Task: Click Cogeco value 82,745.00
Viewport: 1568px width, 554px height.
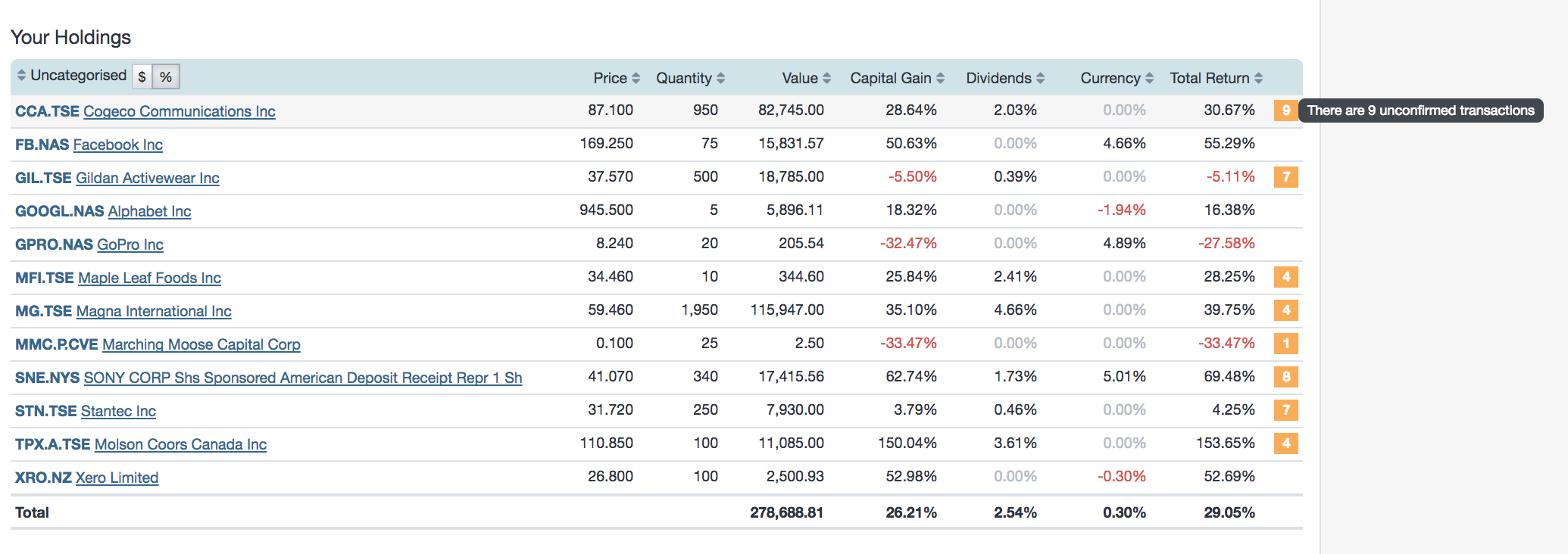Action: click(x=791, y=110)
